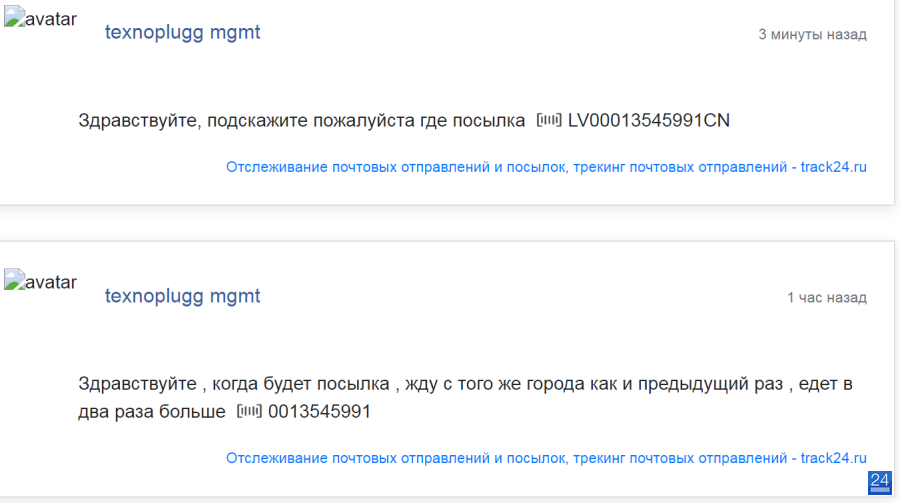This screenshot has height=503, width=900.
Task: Click the word 'Здравствуйте' in the first post
Action: (139, 121)
